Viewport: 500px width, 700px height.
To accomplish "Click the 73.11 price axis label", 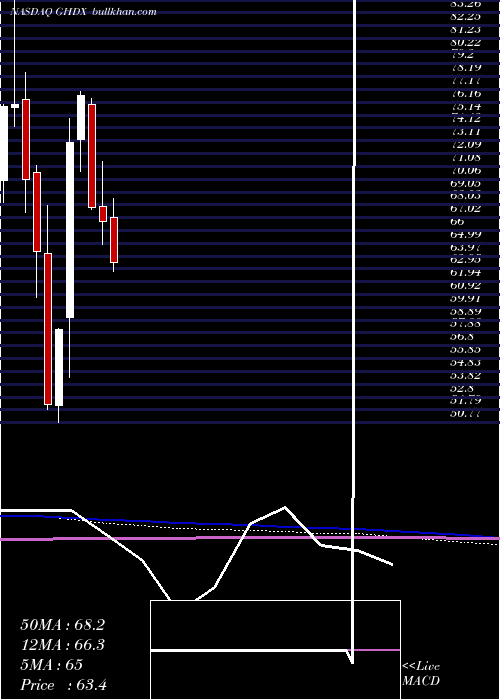I will (466, 131).
